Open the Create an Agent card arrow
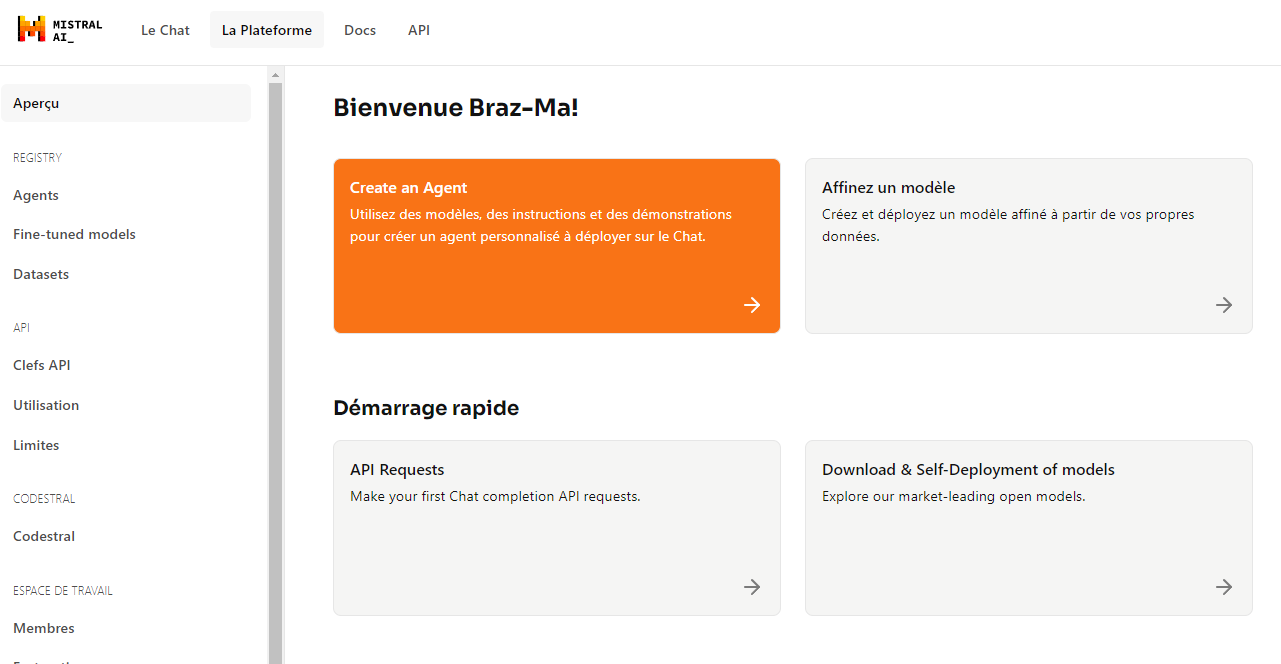The height and width of the screenshot is (664, 1281). click(x=751, y=305)
